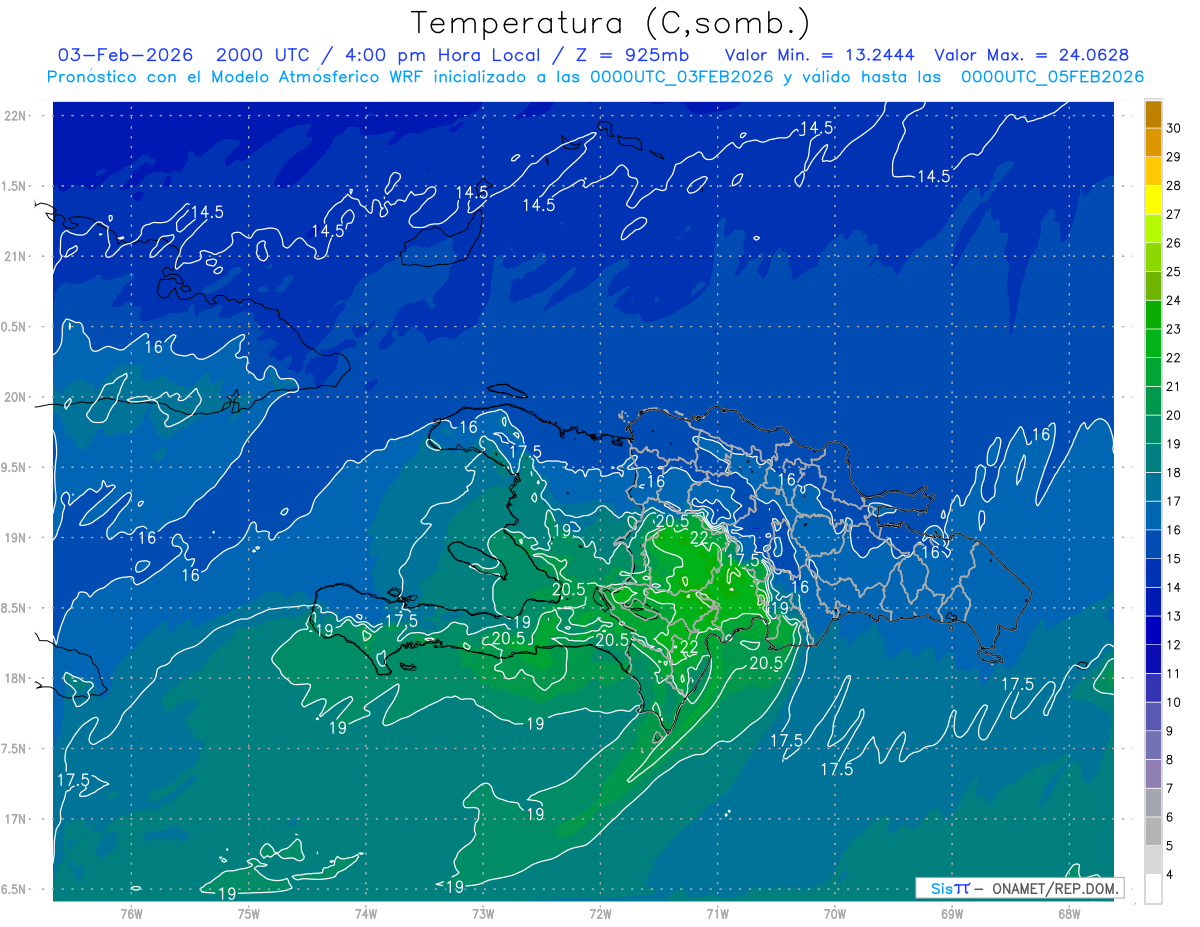This screenshot has height=927, width=1200.
Task: Click the "69W" longitude axis label
Action: pos(952,914)
